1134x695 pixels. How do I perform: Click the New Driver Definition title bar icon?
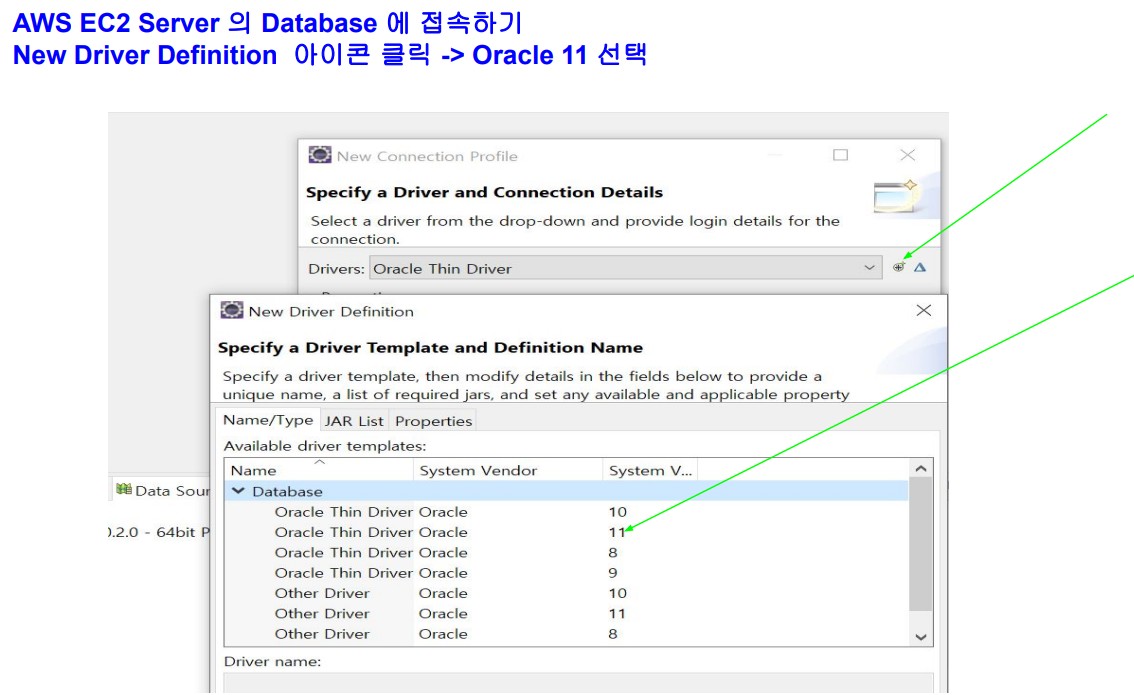pyautogui.click(x=231, y=310)
